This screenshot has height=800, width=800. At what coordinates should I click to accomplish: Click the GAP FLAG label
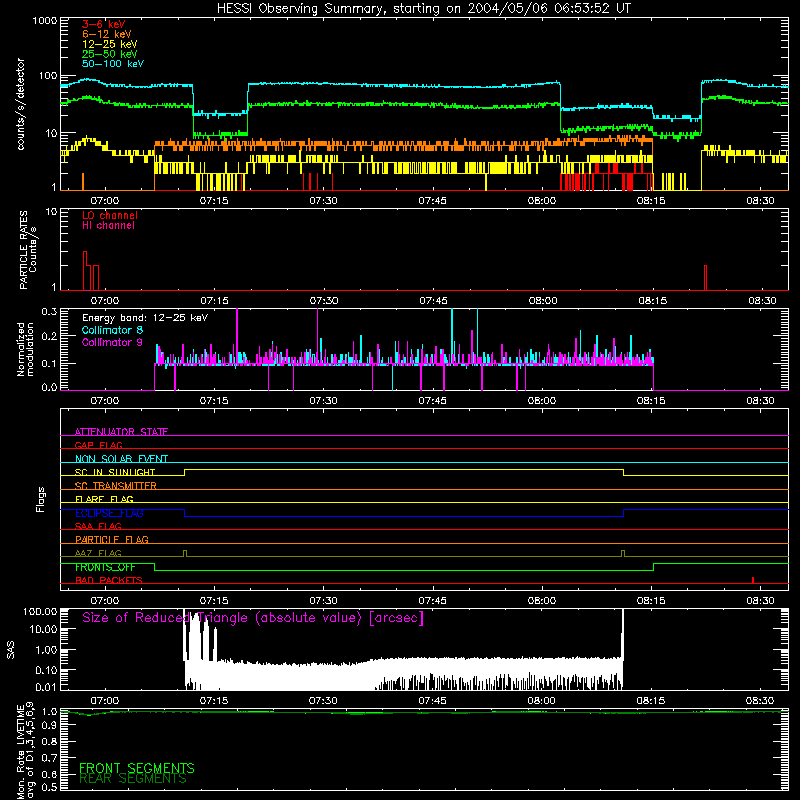[98, 445]
